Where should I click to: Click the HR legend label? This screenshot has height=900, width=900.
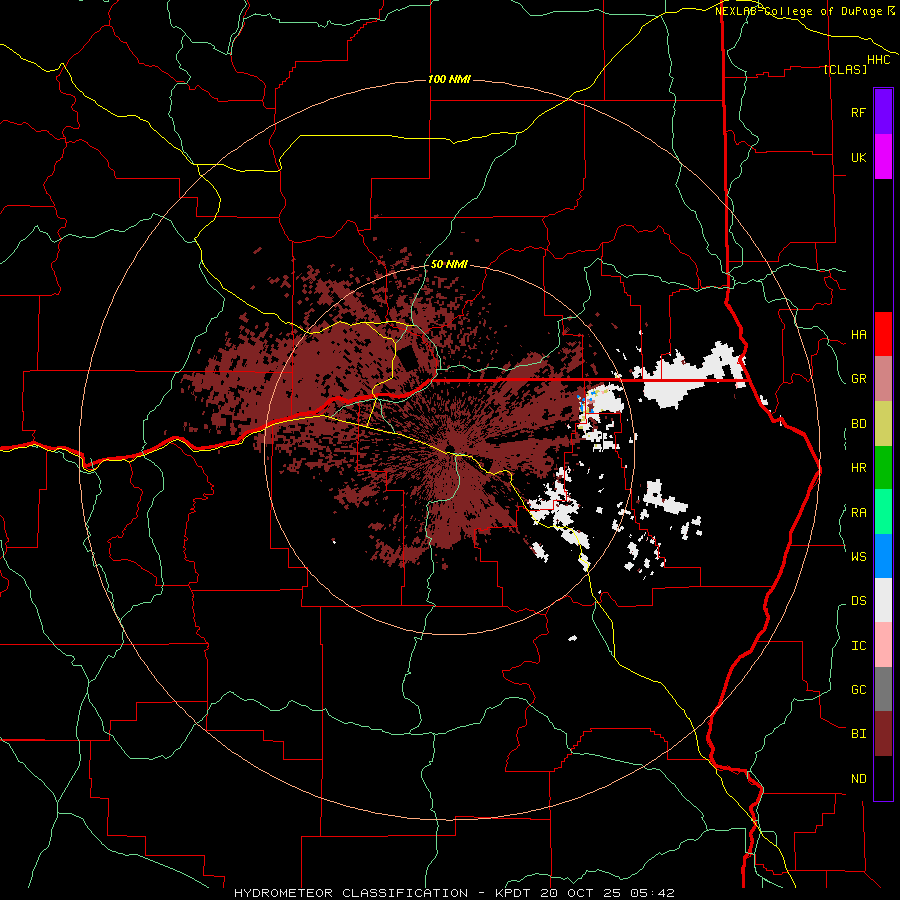pos(858,468)
